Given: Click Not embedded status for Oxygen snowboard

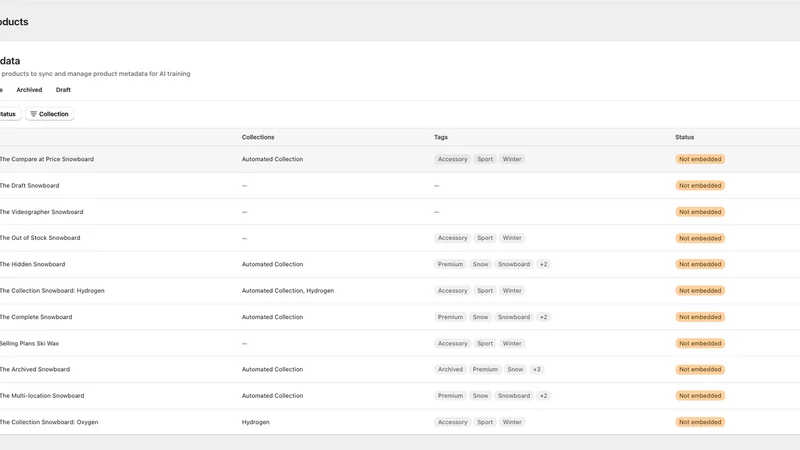Looking at the screenshot, I should point(700,422).
